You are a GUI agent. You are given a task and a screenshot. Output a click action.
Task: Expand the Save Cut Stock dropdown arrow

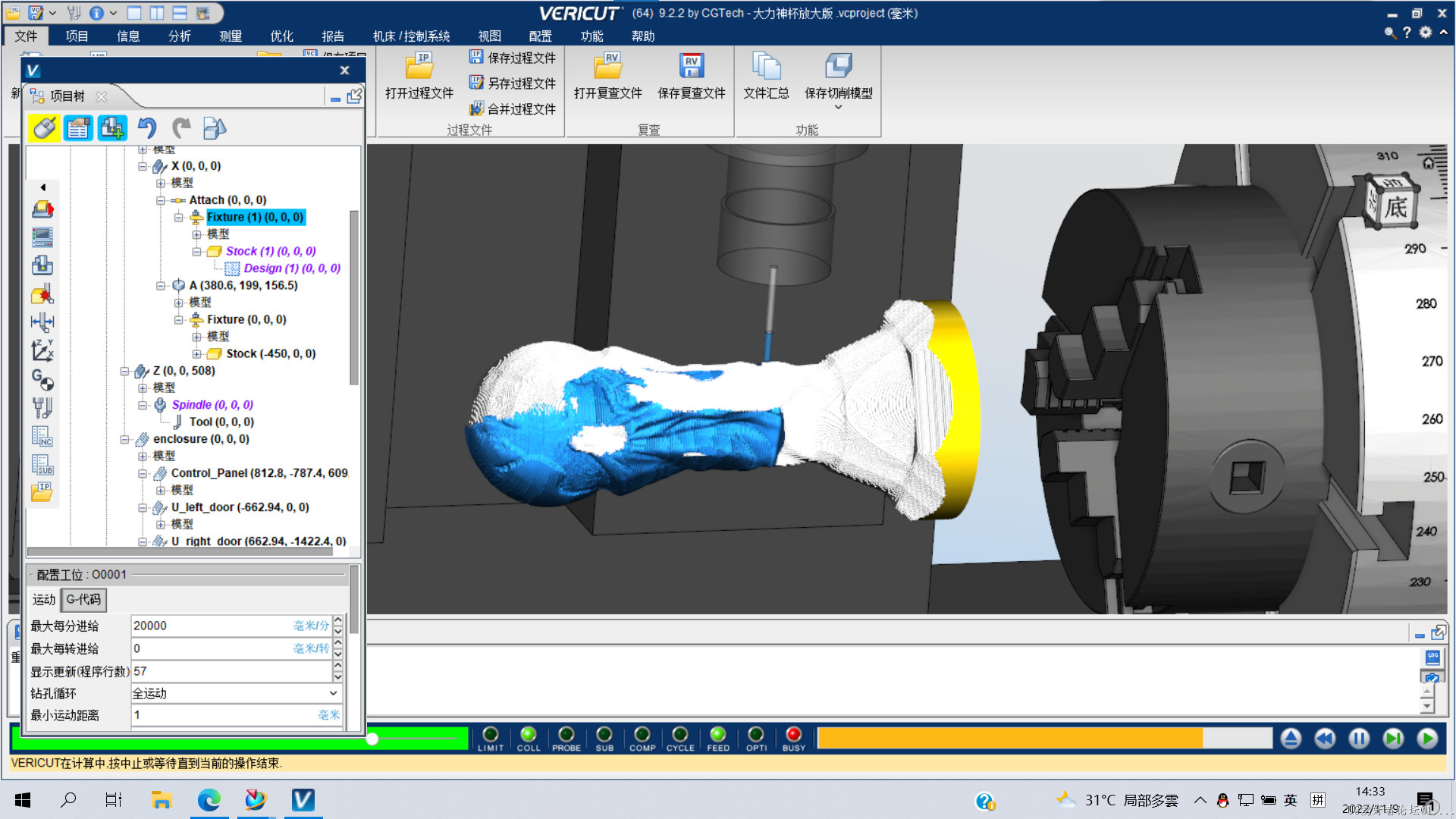(838, 108)
